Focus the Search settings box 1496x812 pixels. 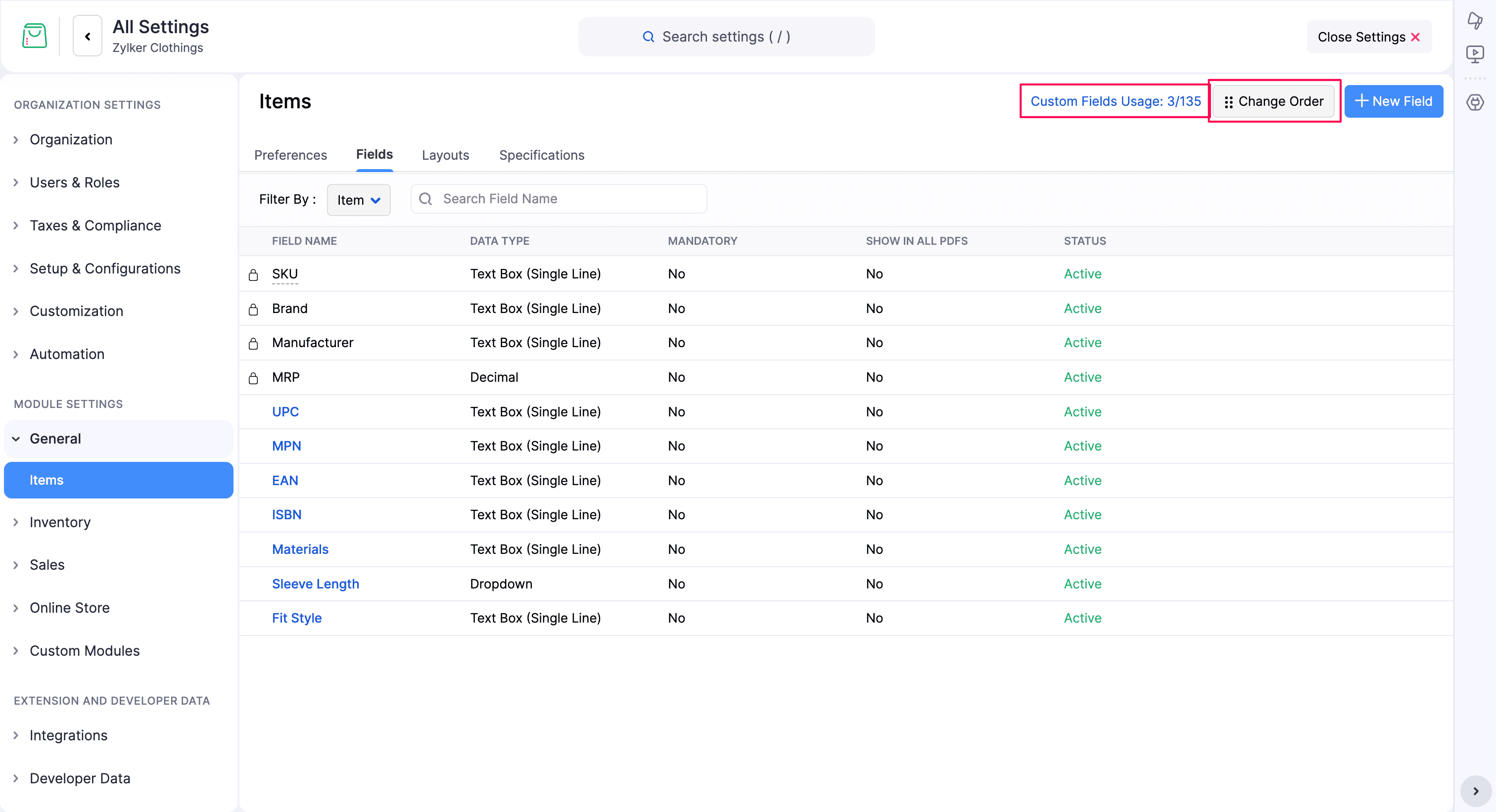pos(726,37)
